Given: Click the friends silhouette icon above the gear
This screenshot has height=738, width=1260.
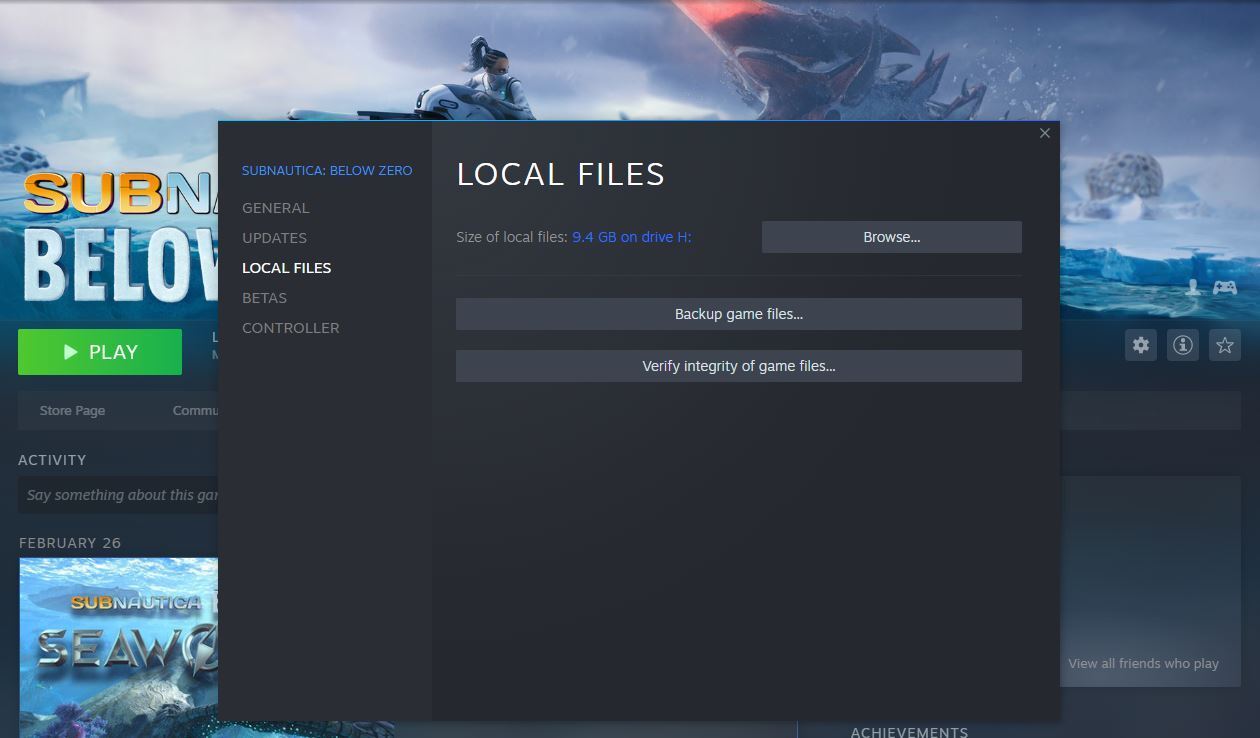Looking at the screenshot, I should point(1193,288).
